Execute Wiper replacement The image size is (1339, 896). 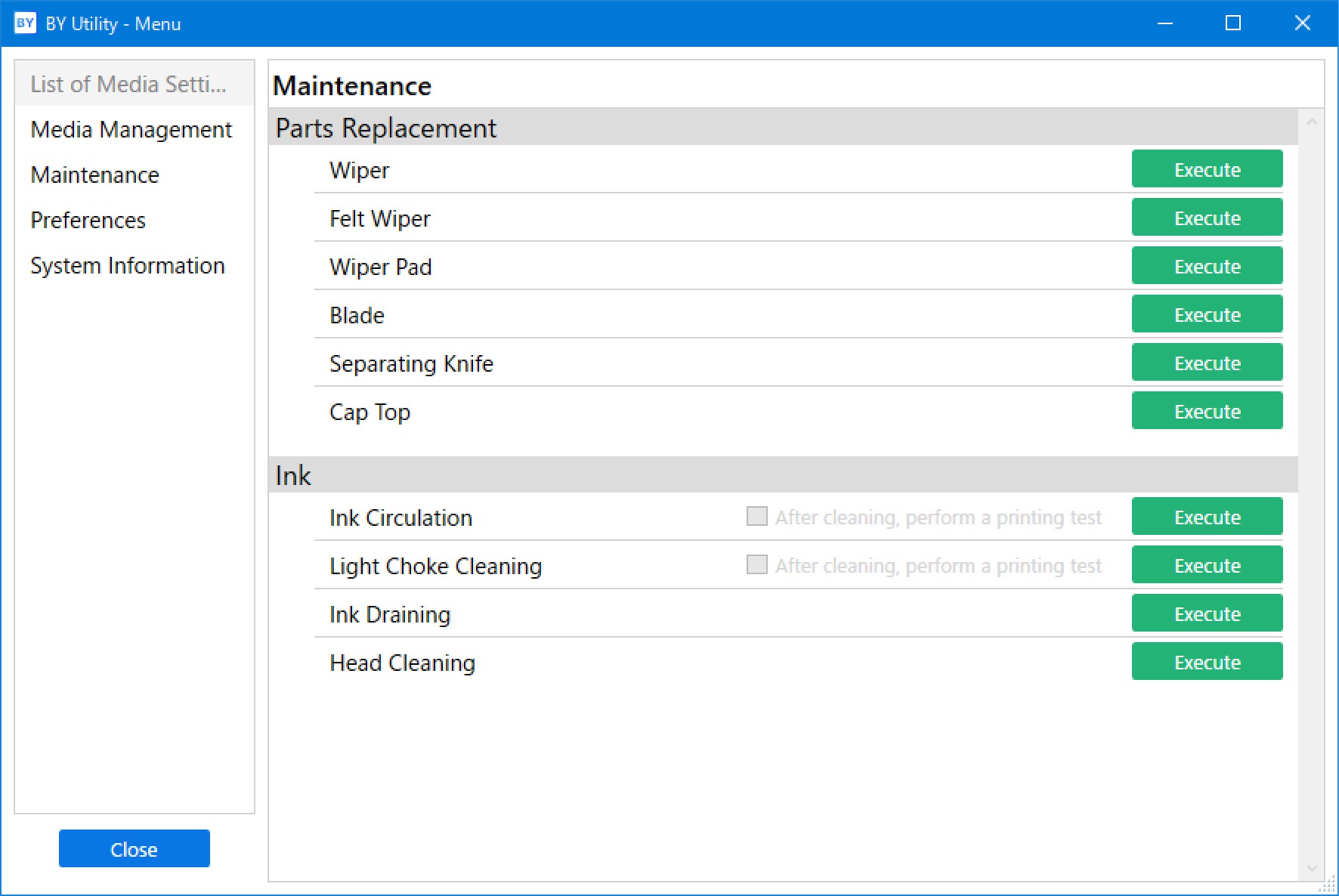(x=1206, y=169)
